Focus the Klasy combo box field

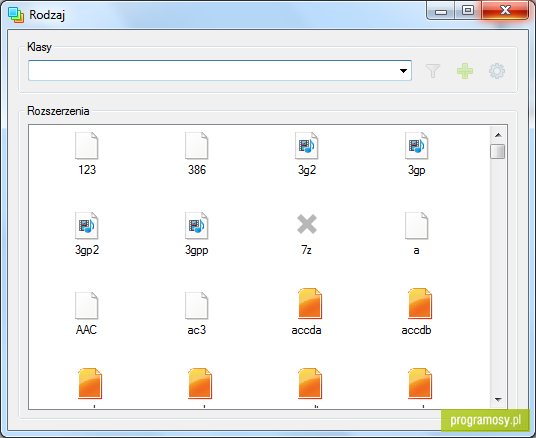pyautogui.click(x=220, y=71)
